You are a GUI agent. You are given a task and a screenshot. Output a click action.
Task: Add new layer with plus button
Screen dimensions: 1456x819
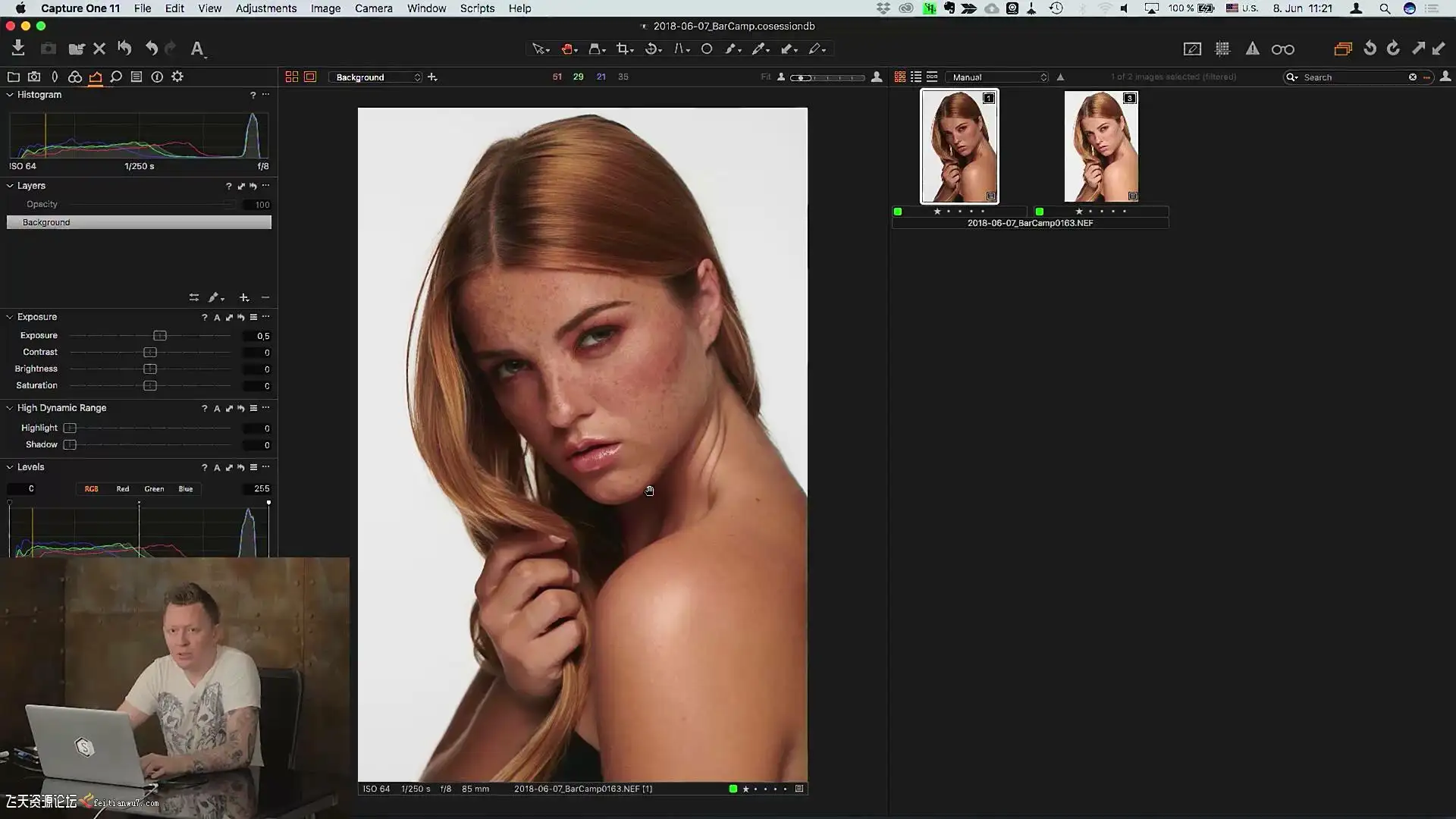click(243, 297)
